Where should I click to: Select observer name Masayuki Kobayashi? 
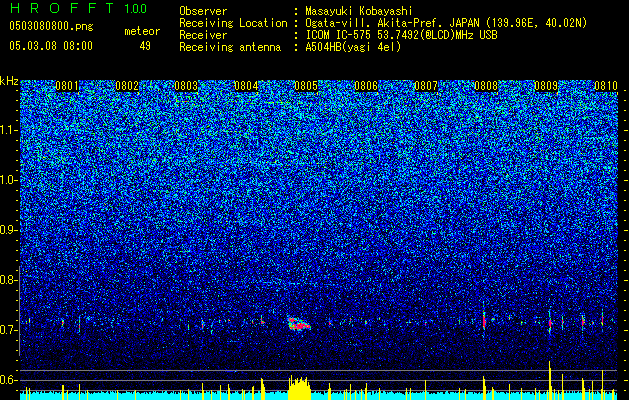coord(359,11)
